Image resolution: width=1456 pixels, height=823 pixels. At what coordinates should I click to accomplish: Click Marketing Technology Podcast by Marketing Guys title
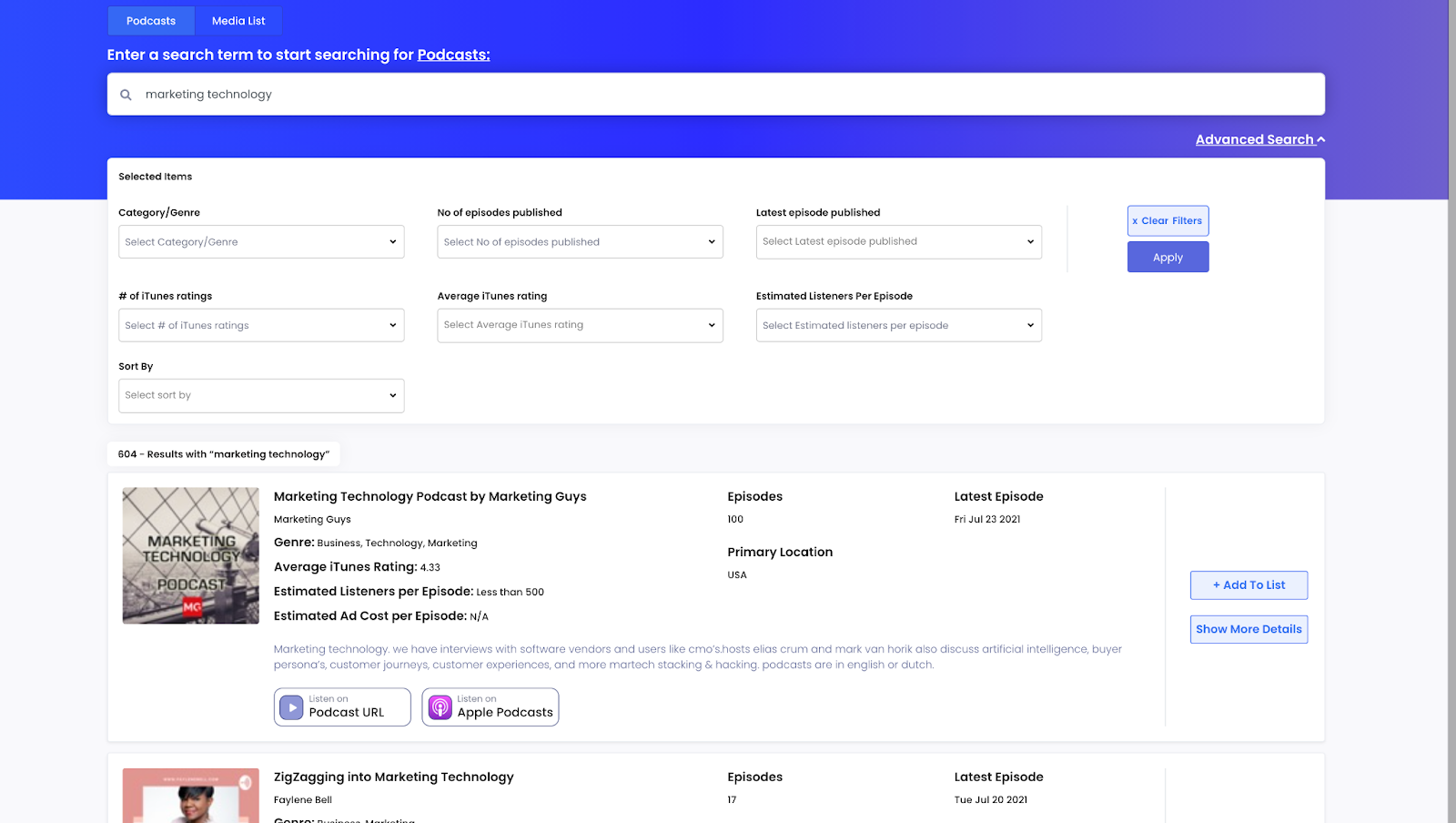click(x=430, y=496)
